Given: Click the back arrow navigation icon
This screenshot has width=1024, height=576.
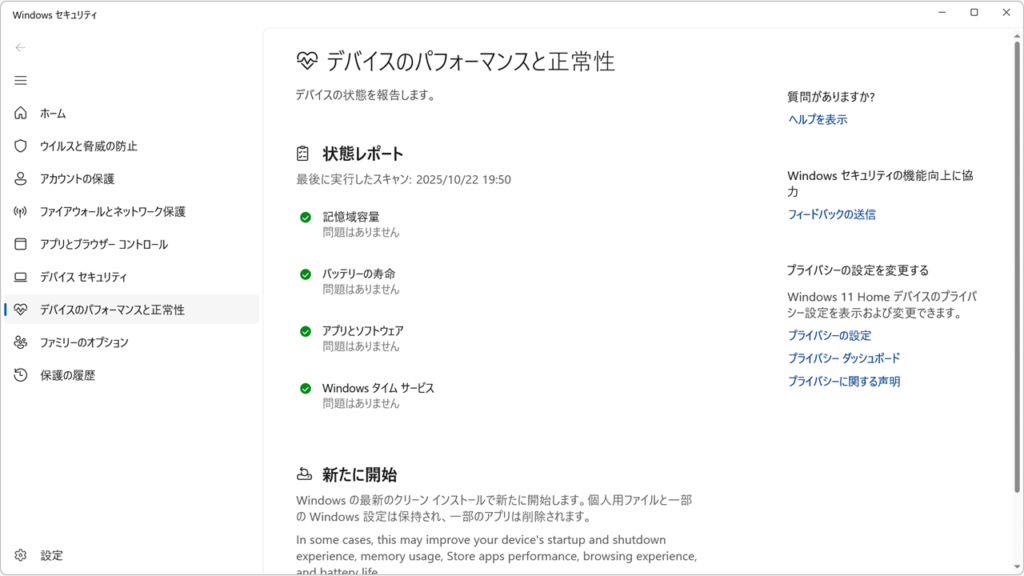Looking at the screenshot, I should pyautogui.click(x=20, y=47).
